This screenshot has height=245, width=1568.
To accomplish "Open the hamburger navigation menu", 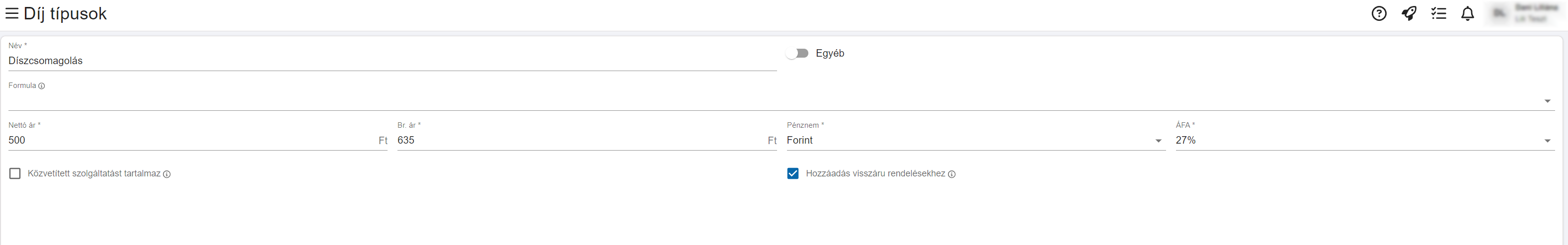I will coord(11,13).
